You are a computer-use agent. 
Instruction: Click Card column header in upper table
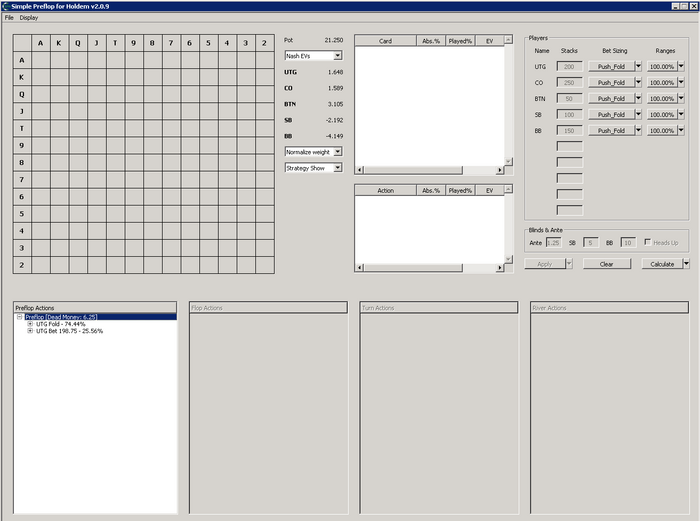385,41
